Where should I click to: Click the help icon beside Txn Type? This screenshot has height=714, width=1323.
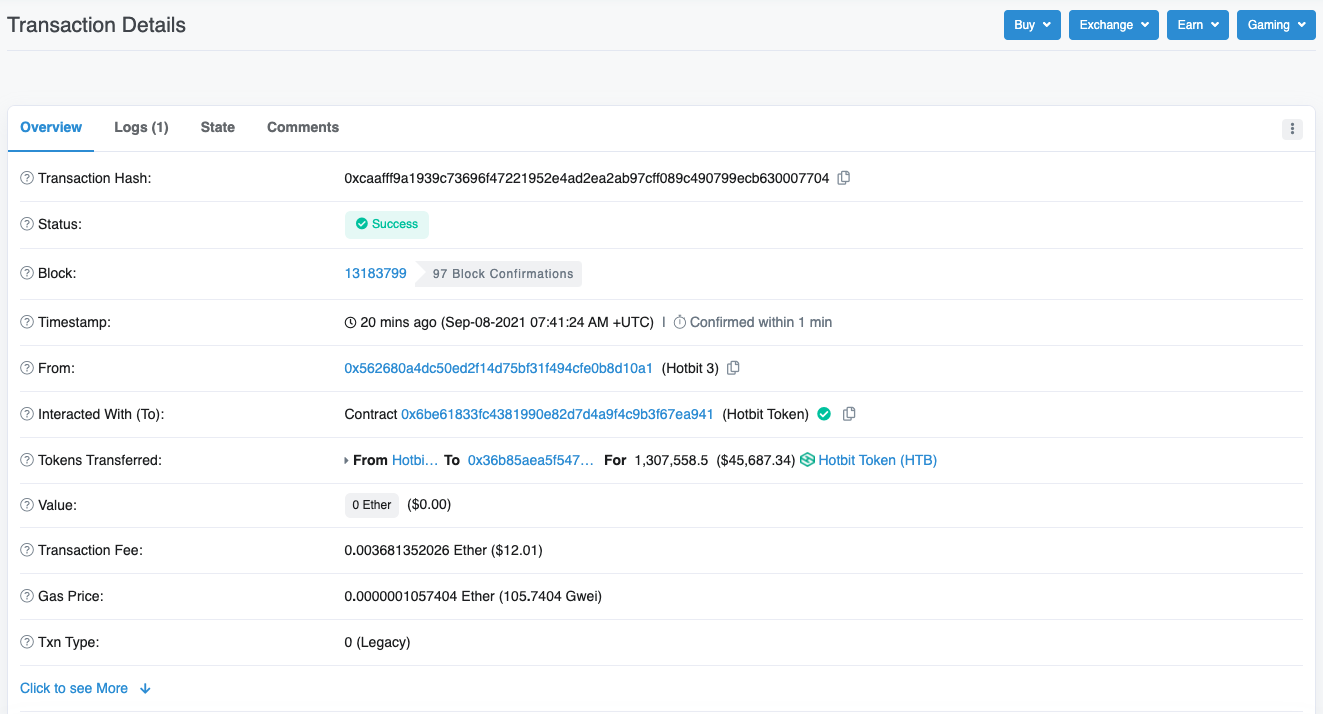click(27, 642)
